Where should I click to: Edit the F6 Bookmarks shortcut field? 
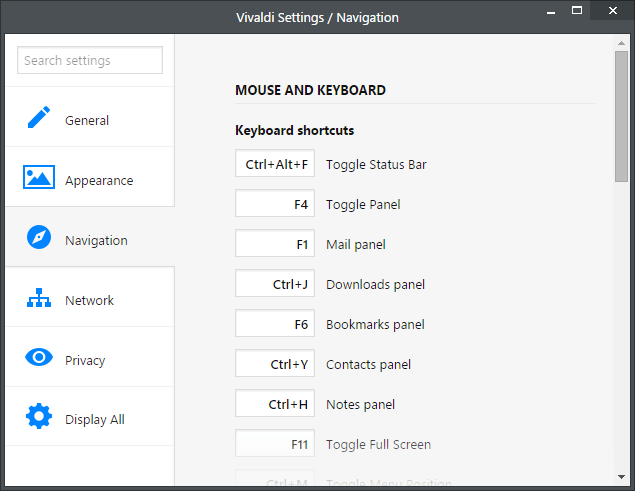[x=275, y=323]
